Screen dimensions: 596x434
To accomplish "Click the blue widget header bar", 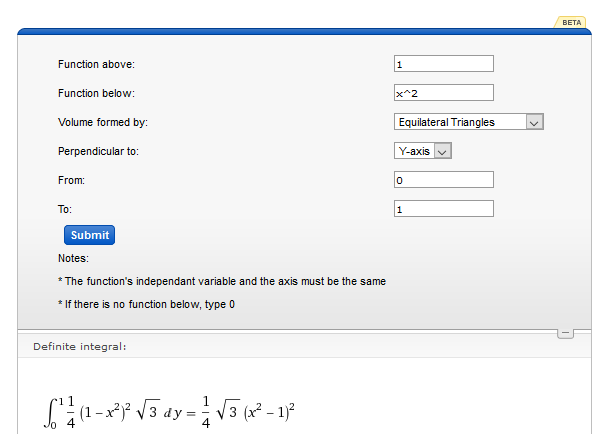I will 304,32.
